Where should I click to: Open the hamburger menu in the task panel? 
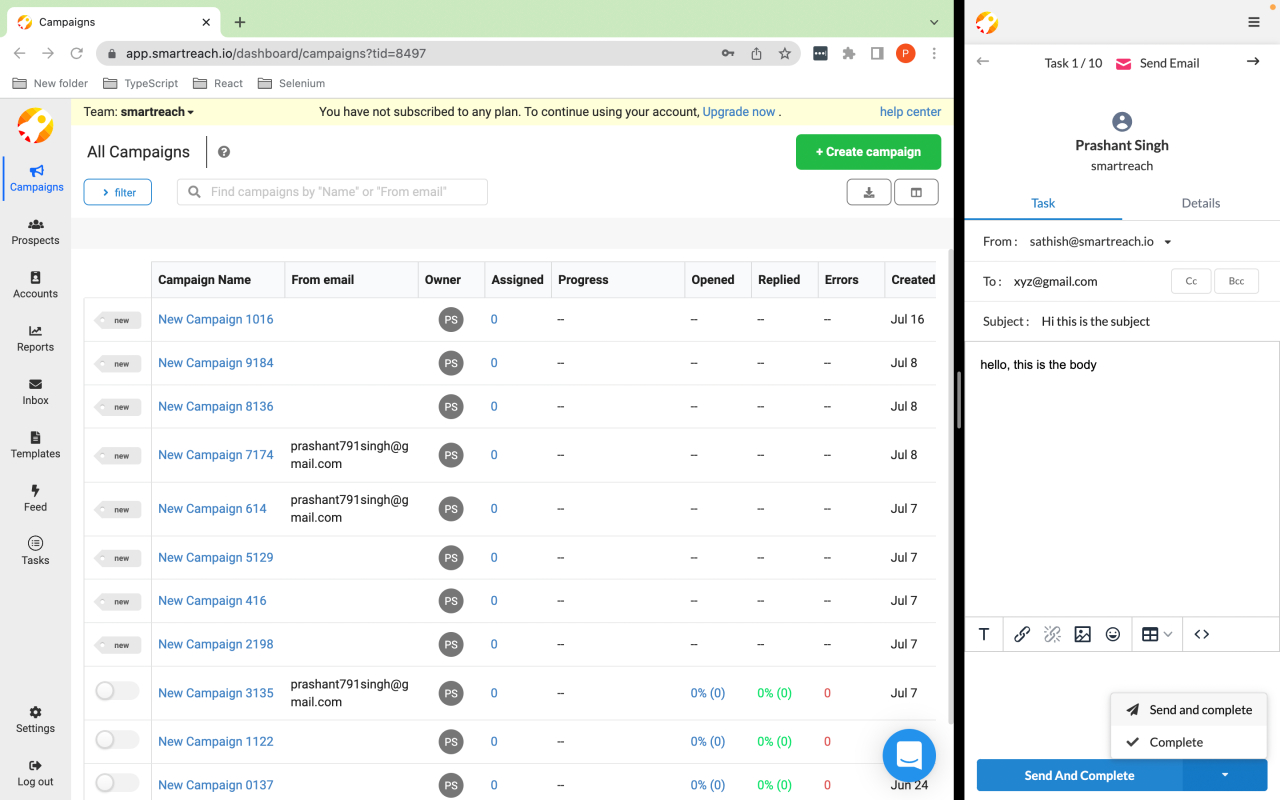tap(1254, 22)
